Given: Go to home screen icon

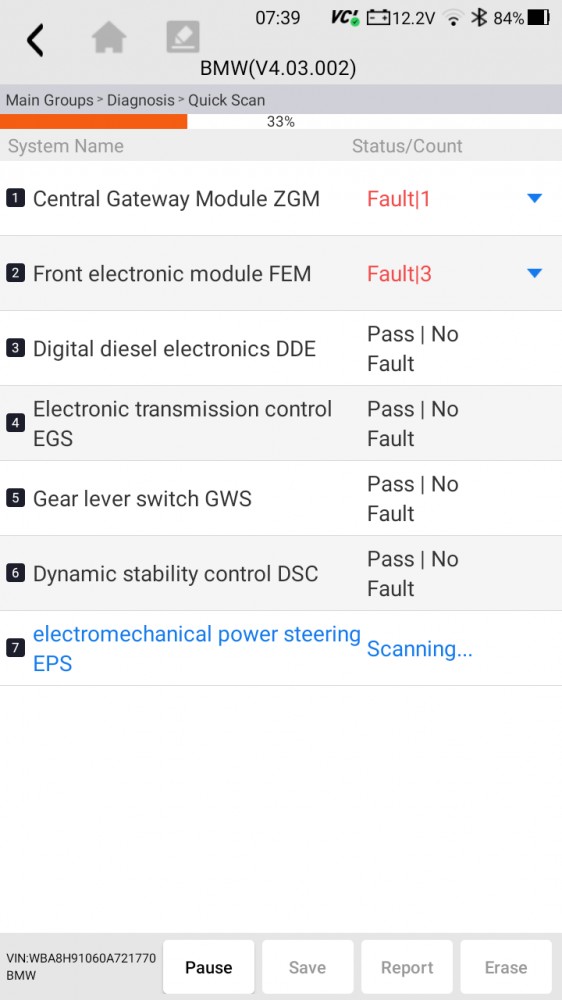Looking at the screenshot, I should pyautogui.click(x=109, y=38).
